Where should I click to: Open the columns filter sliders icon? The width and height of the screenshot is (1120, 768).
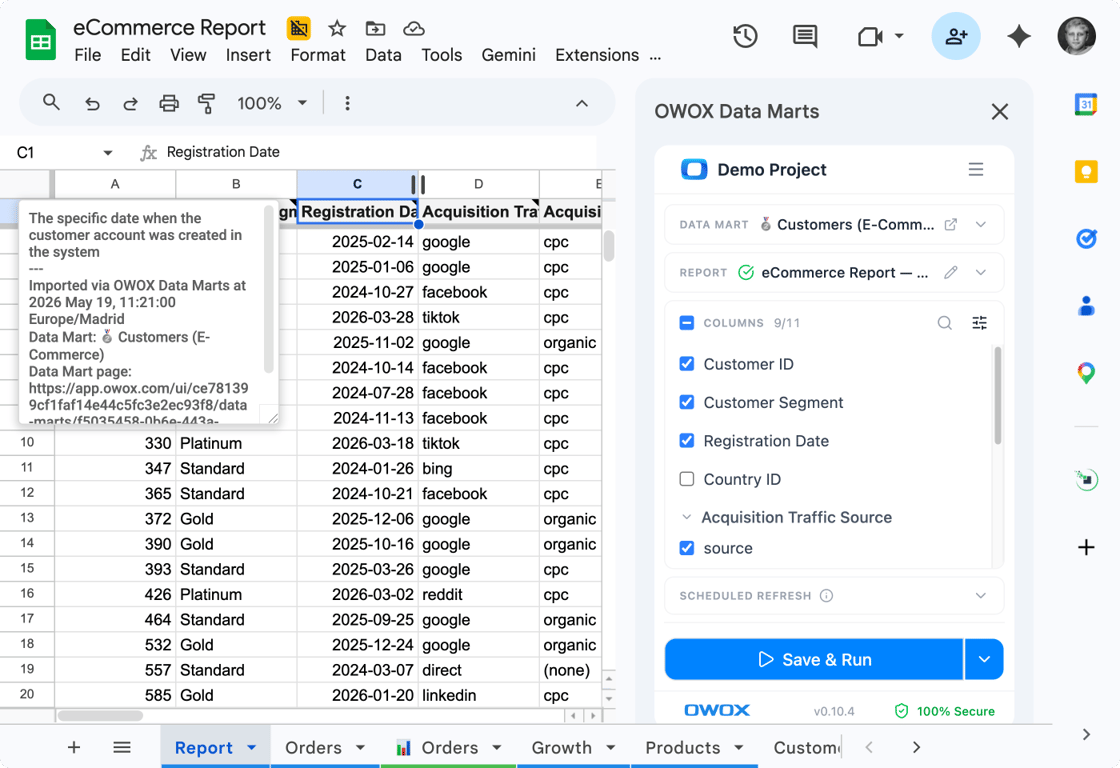980,323
